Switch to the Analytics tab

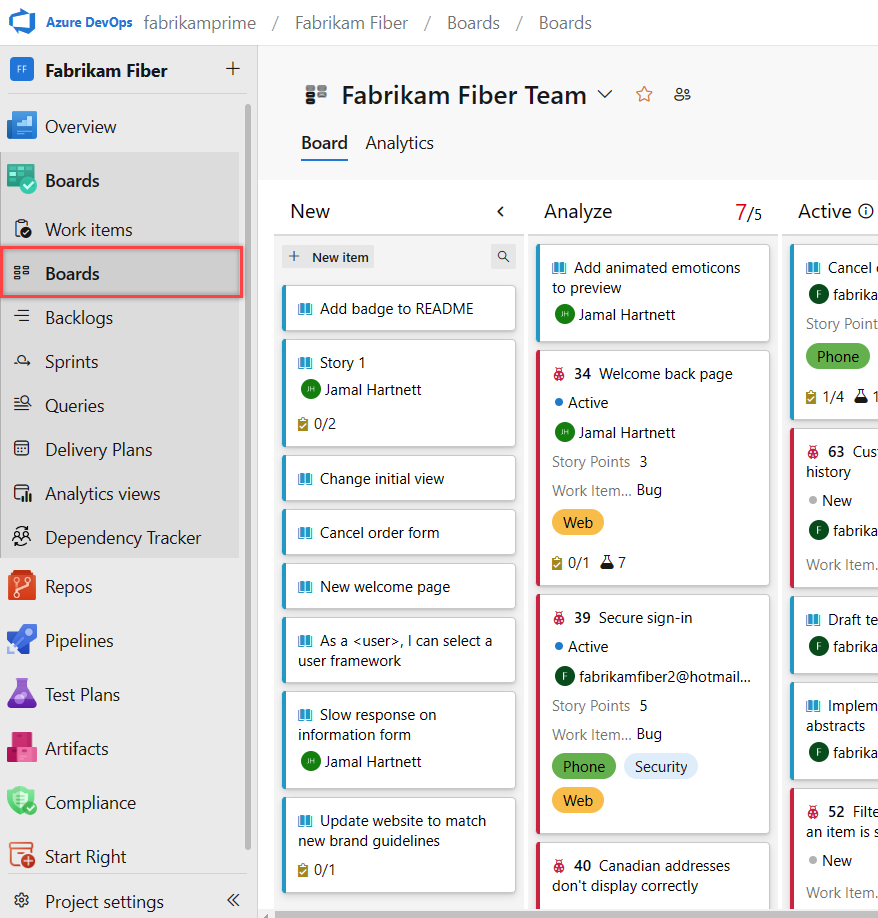coord(399,143)
